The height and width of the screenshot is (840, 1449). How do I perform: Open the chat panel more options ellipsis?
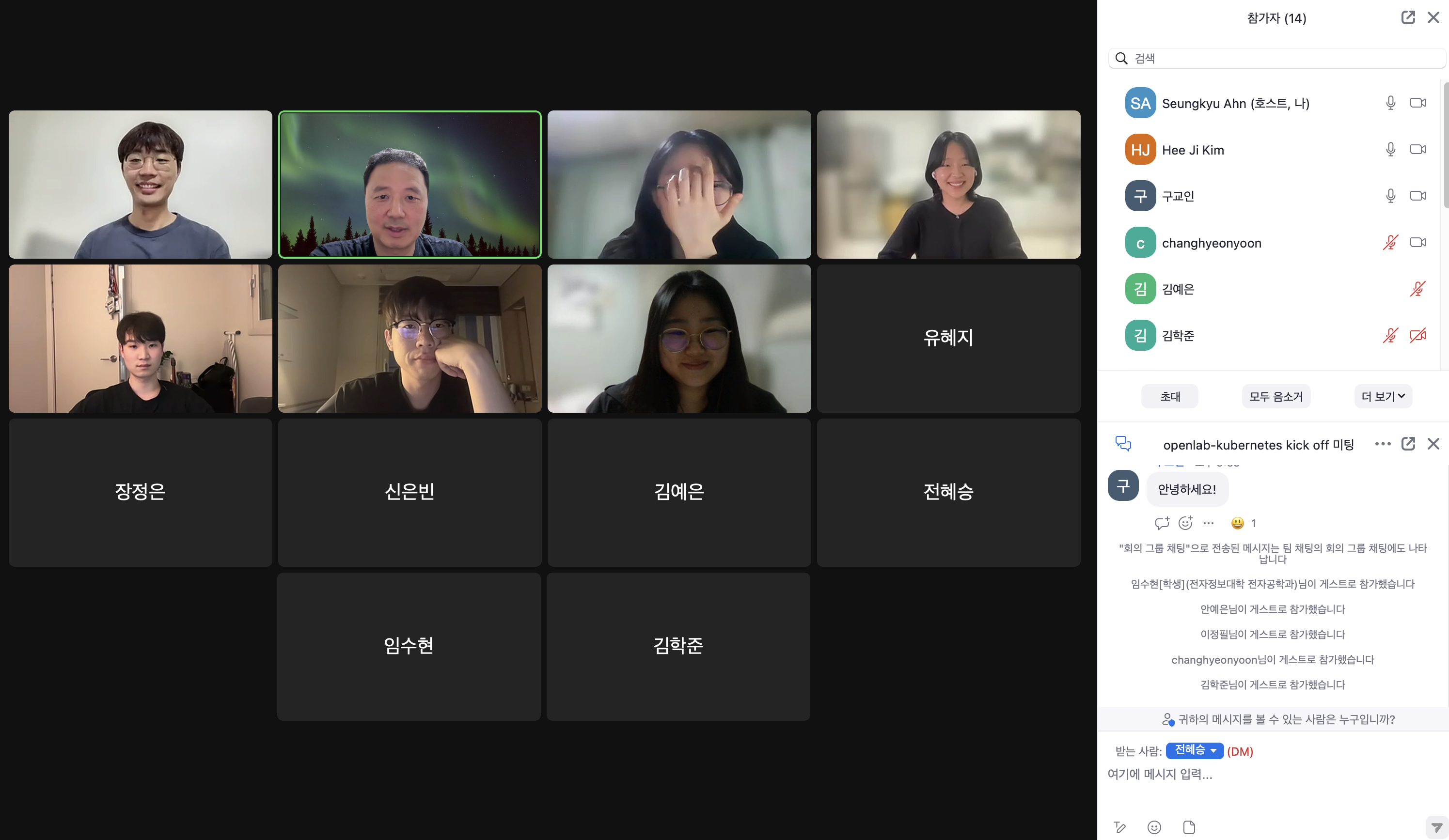tap(1382, 444)
